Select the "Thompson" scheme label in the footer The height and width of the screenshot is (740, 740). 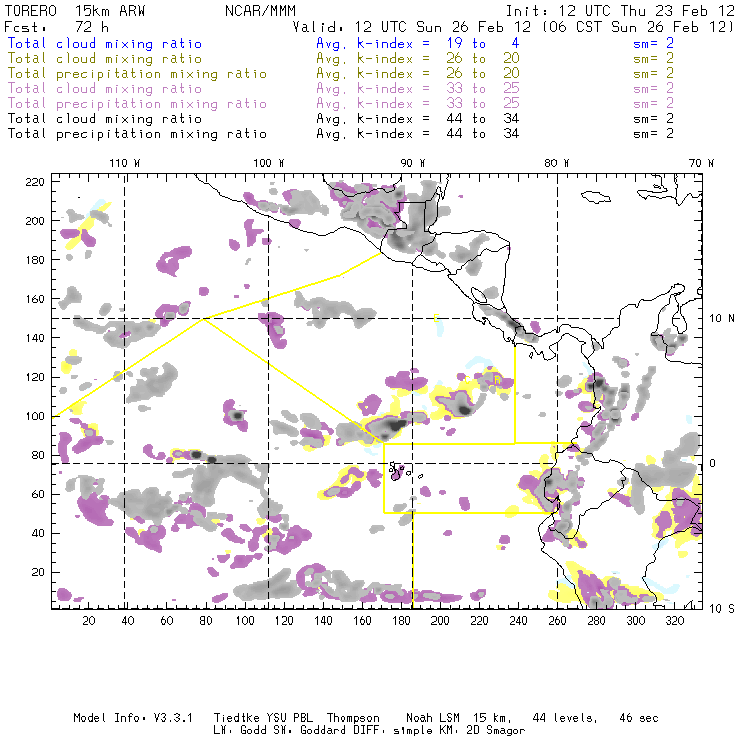click(350, 718)
